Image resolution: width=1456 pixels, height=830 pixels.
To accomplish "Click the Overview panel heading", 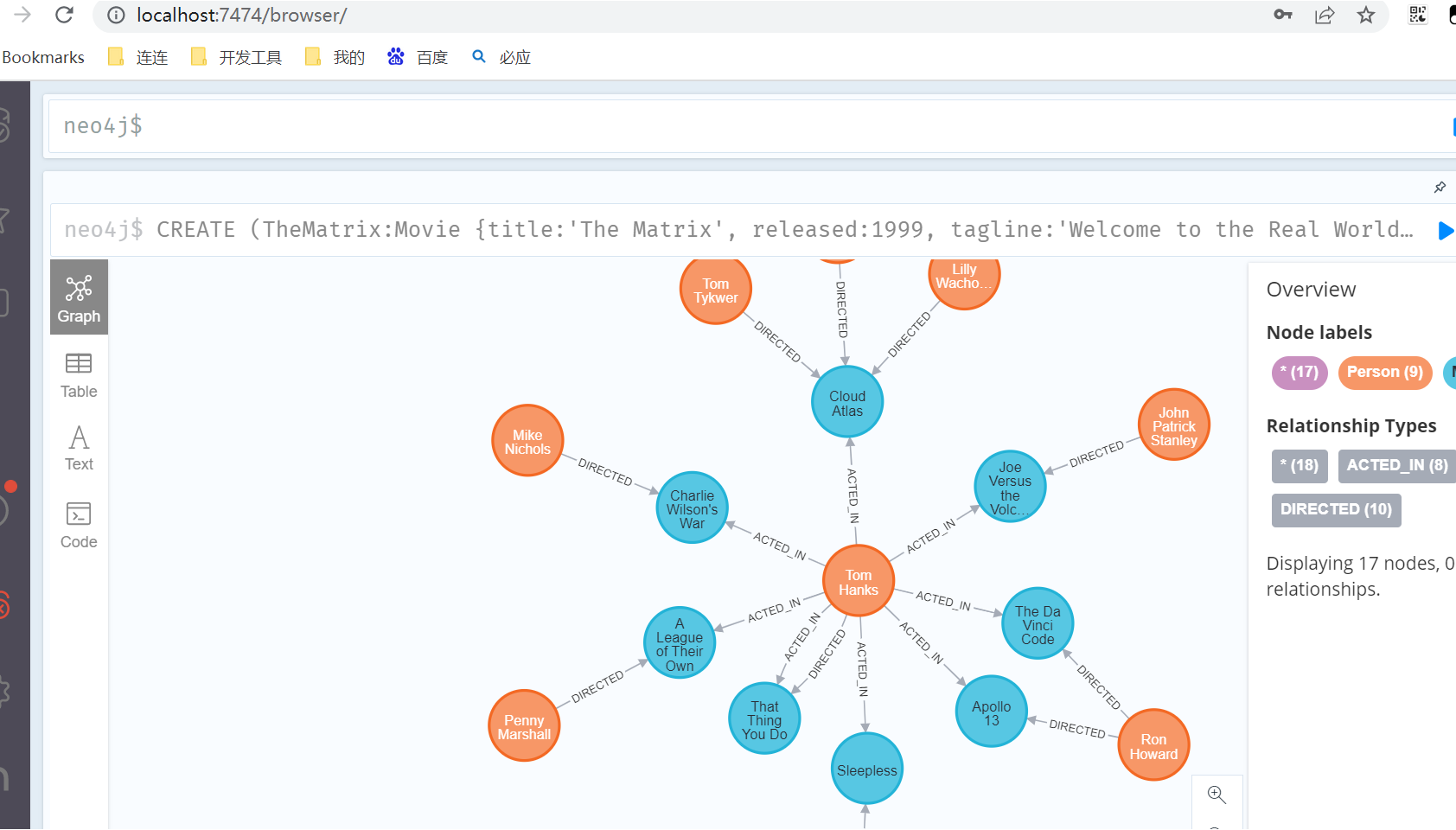I will point(1311,290).
